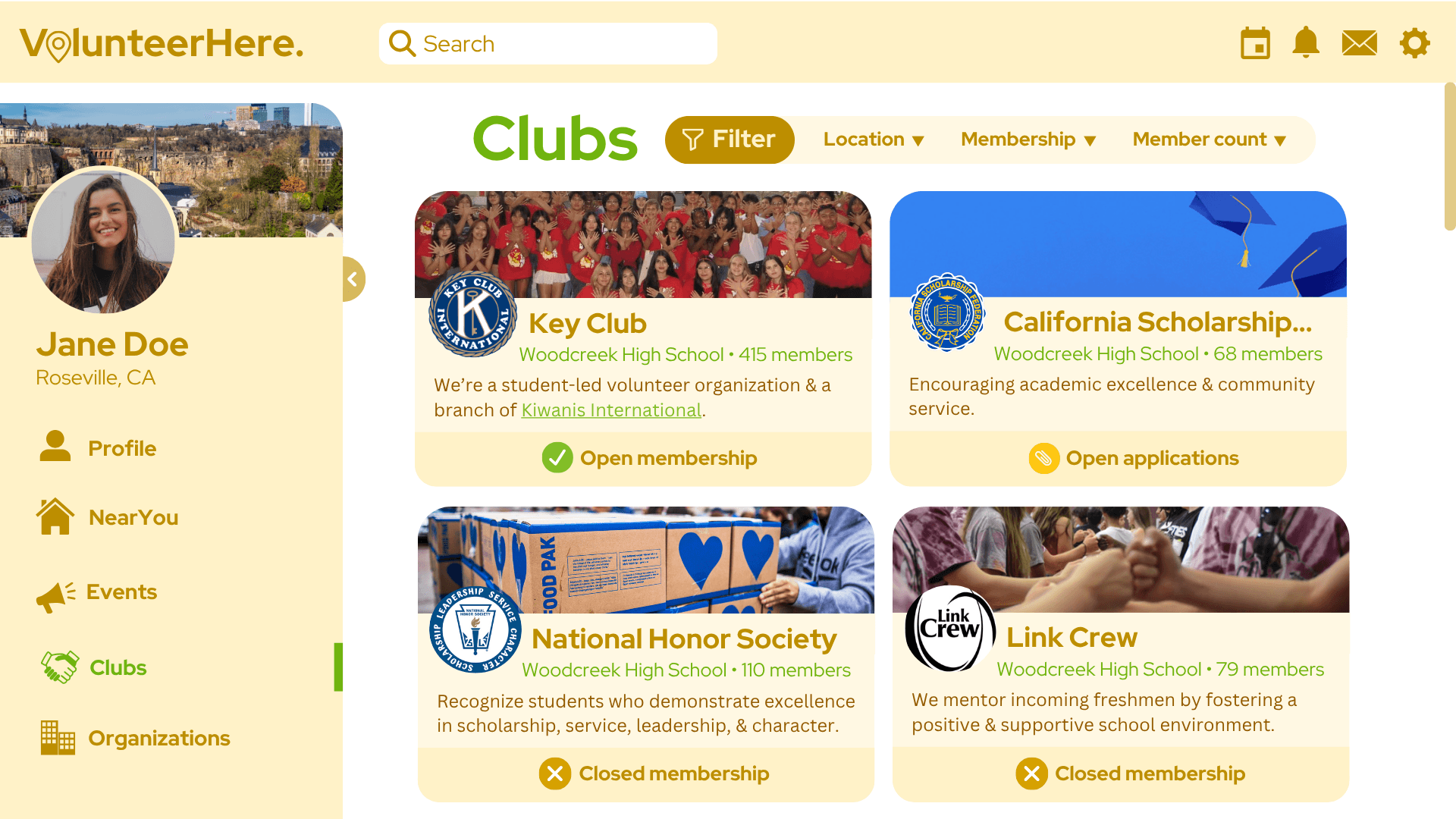Image resolution: width=1456 pixels, height=819 pixels.
Task: Click the Link Crew logo
Action: (x=950, y=629)
